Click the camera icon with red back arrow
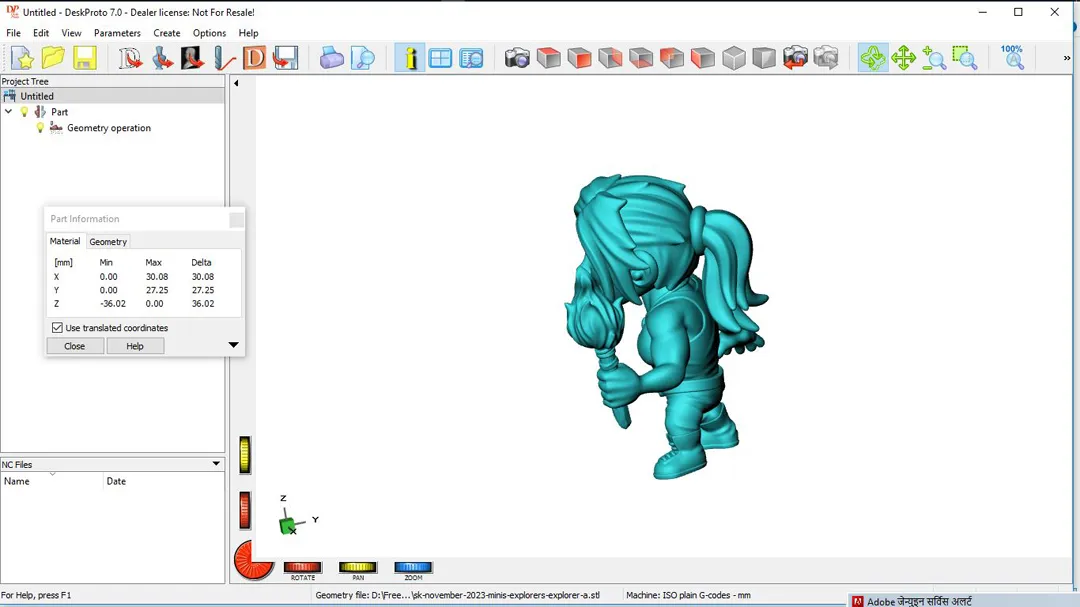 tap(795, 58)
